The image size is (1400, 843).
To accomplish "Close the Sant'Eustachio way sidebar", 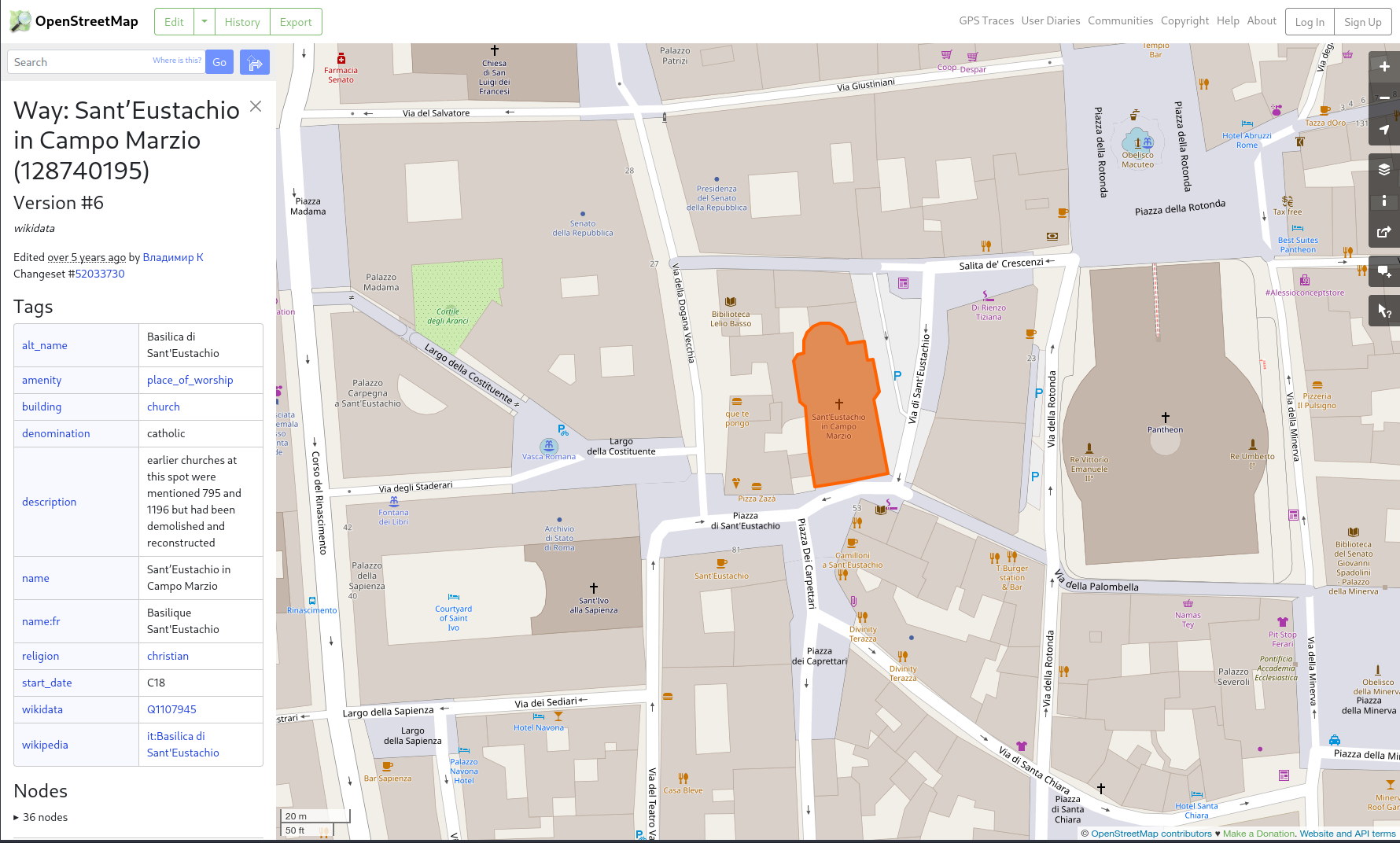I will point(256,106).
